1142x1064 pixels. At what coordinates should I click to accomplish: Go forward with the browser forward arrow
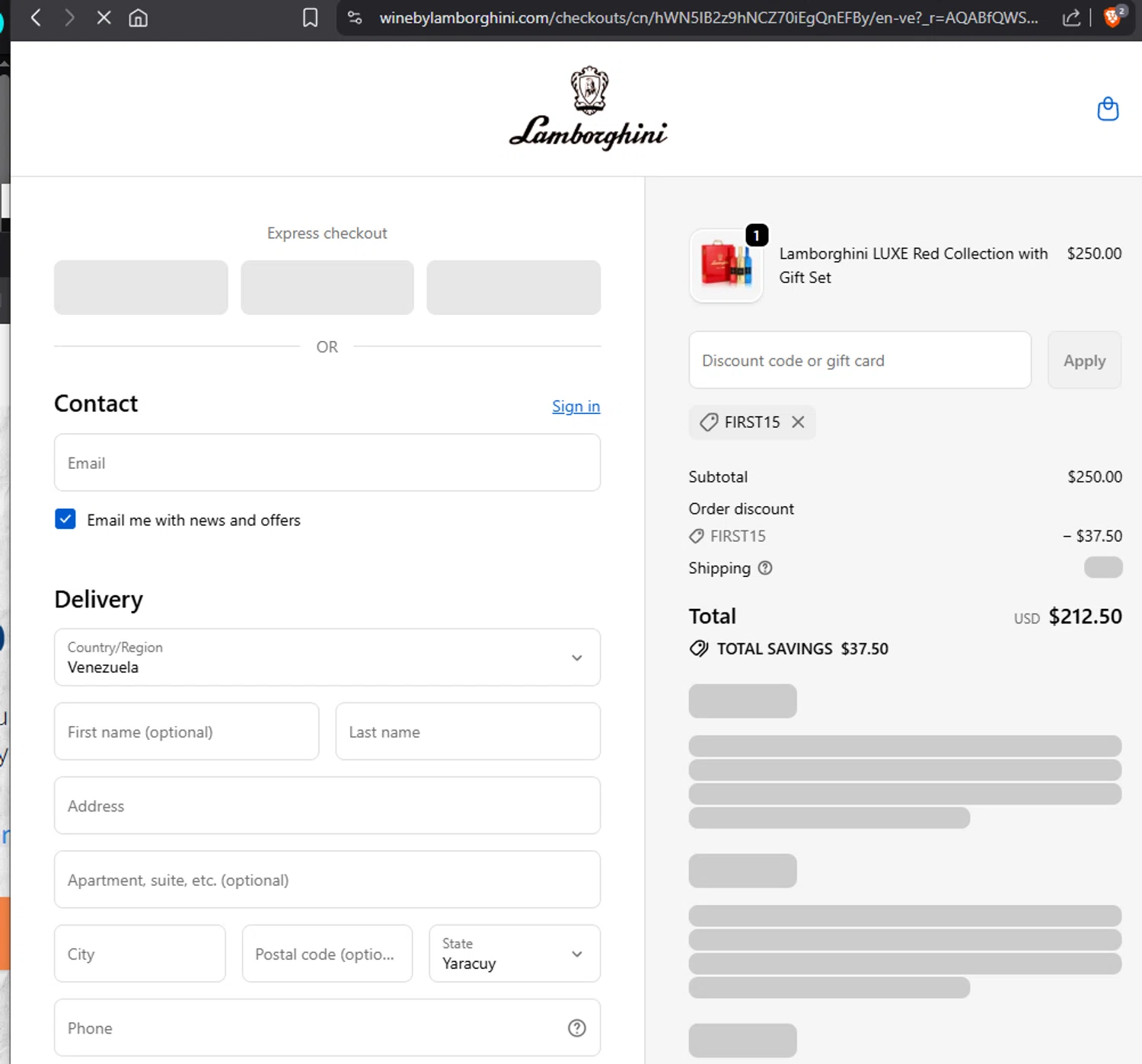(x=69, y=18)
